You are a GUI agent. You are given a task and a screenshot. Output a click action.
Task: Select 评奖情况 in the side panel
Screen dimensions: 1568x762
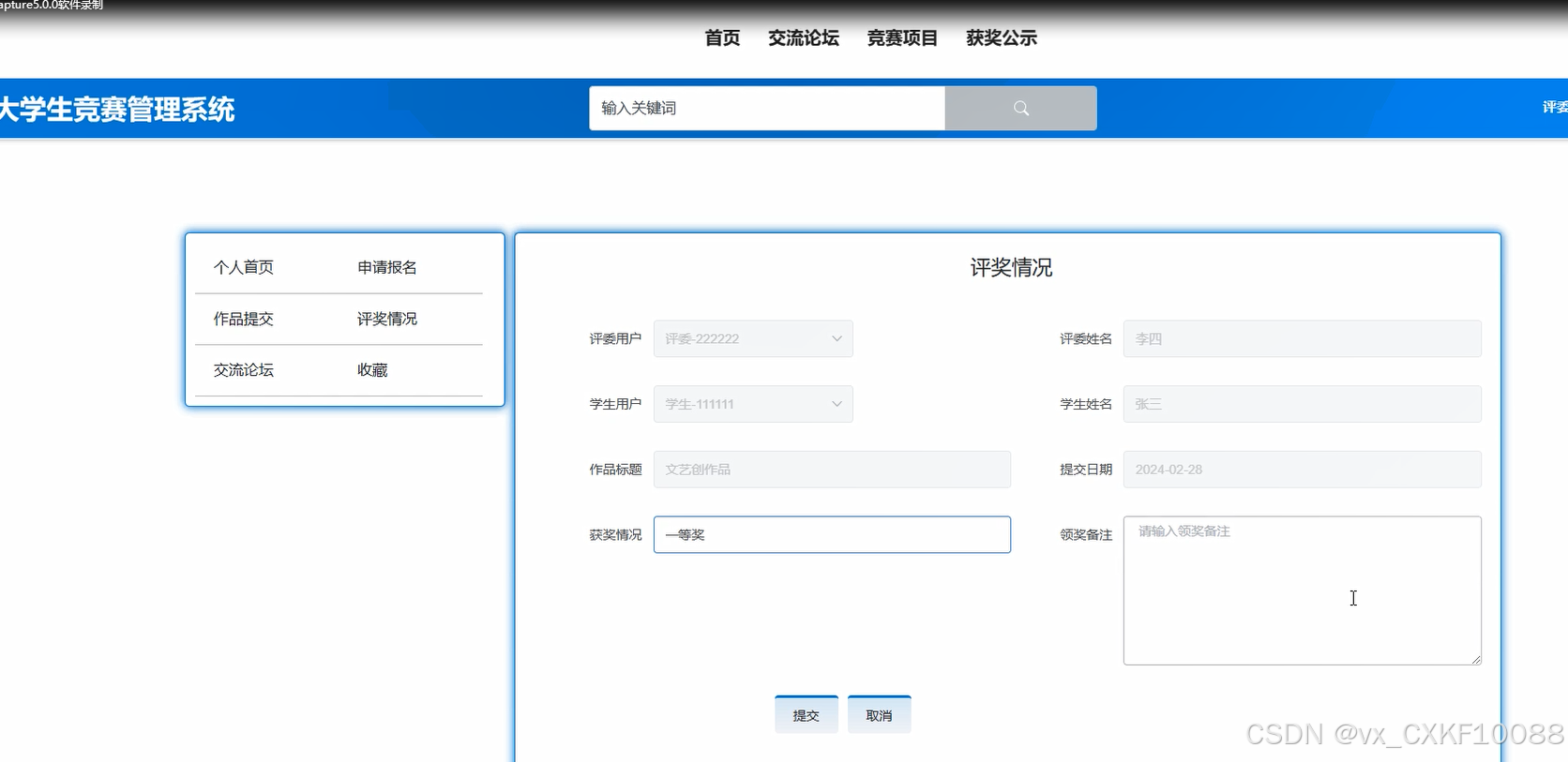coord(387,319)
